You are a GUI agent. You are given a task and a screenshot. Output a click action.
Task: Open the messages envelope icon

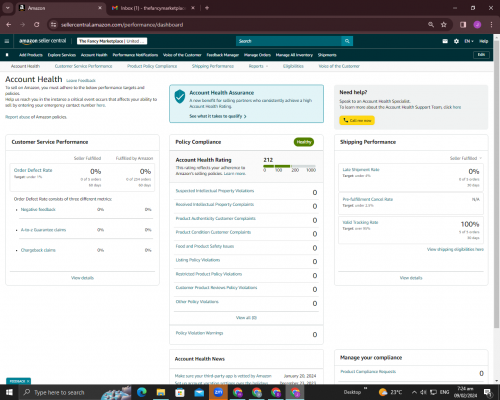[x=445, y=41]
